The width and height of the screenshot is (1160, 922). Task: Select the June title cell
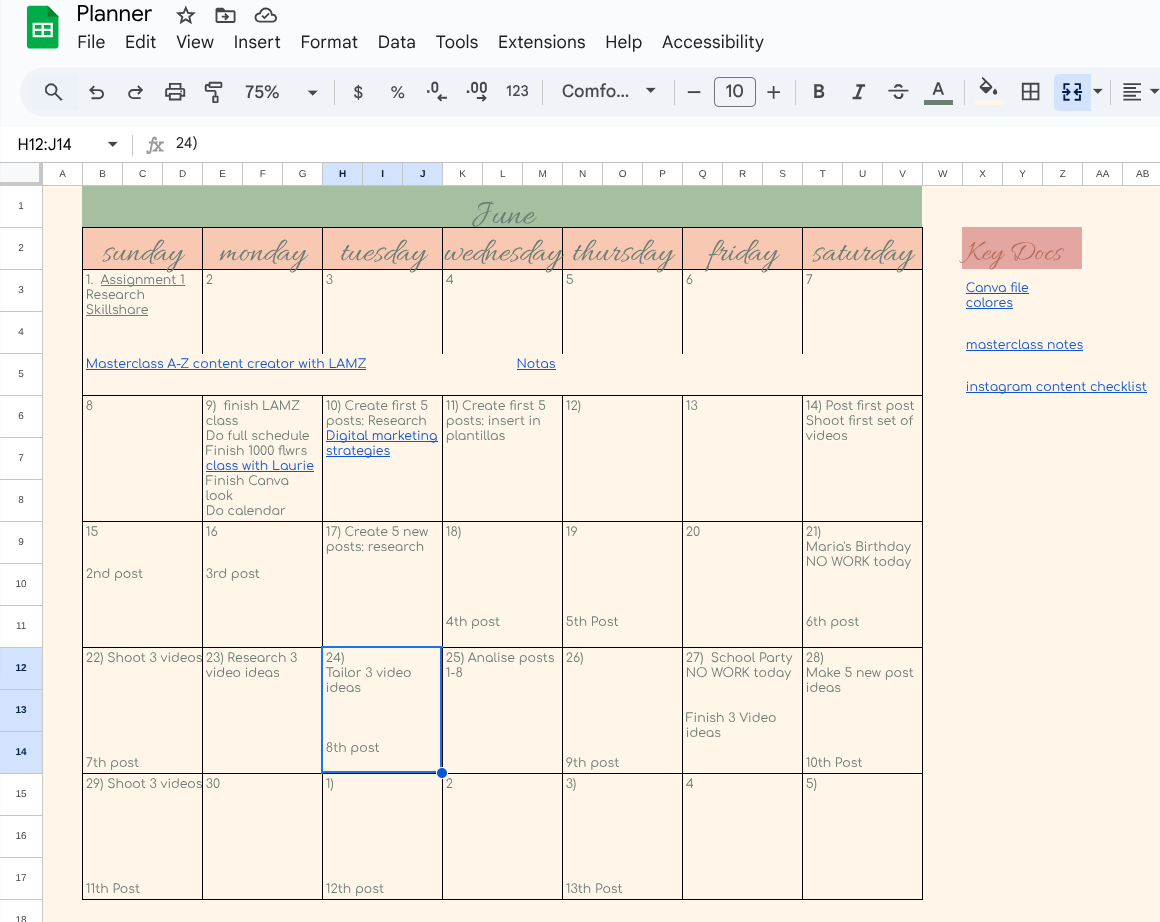point(502,206)
